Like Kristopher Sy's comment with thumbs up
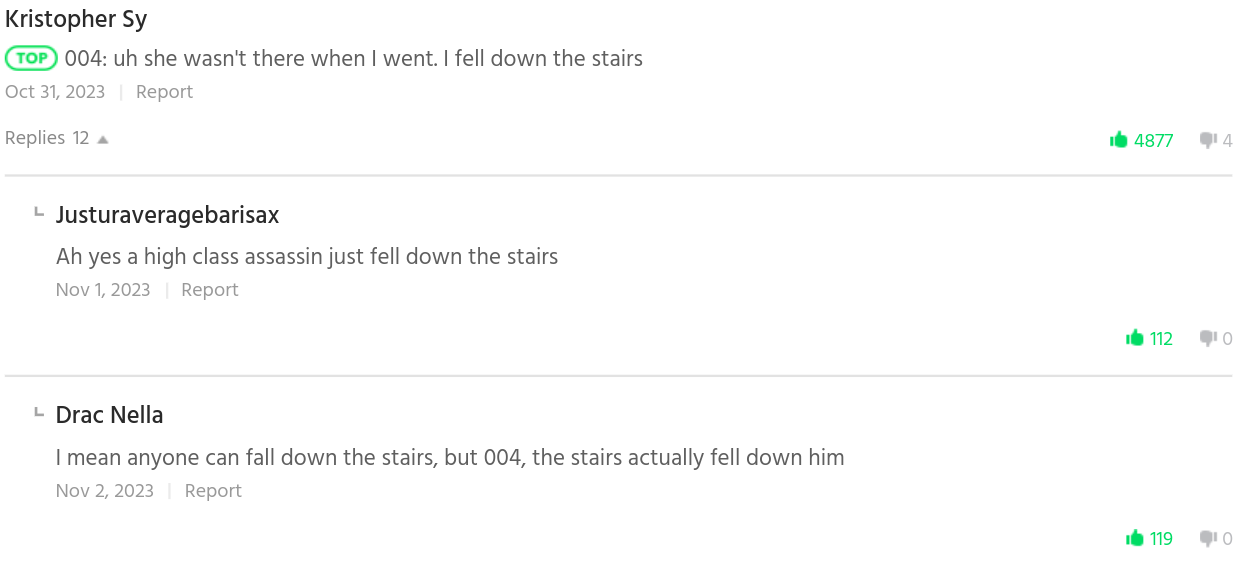 click(1119, 140)
